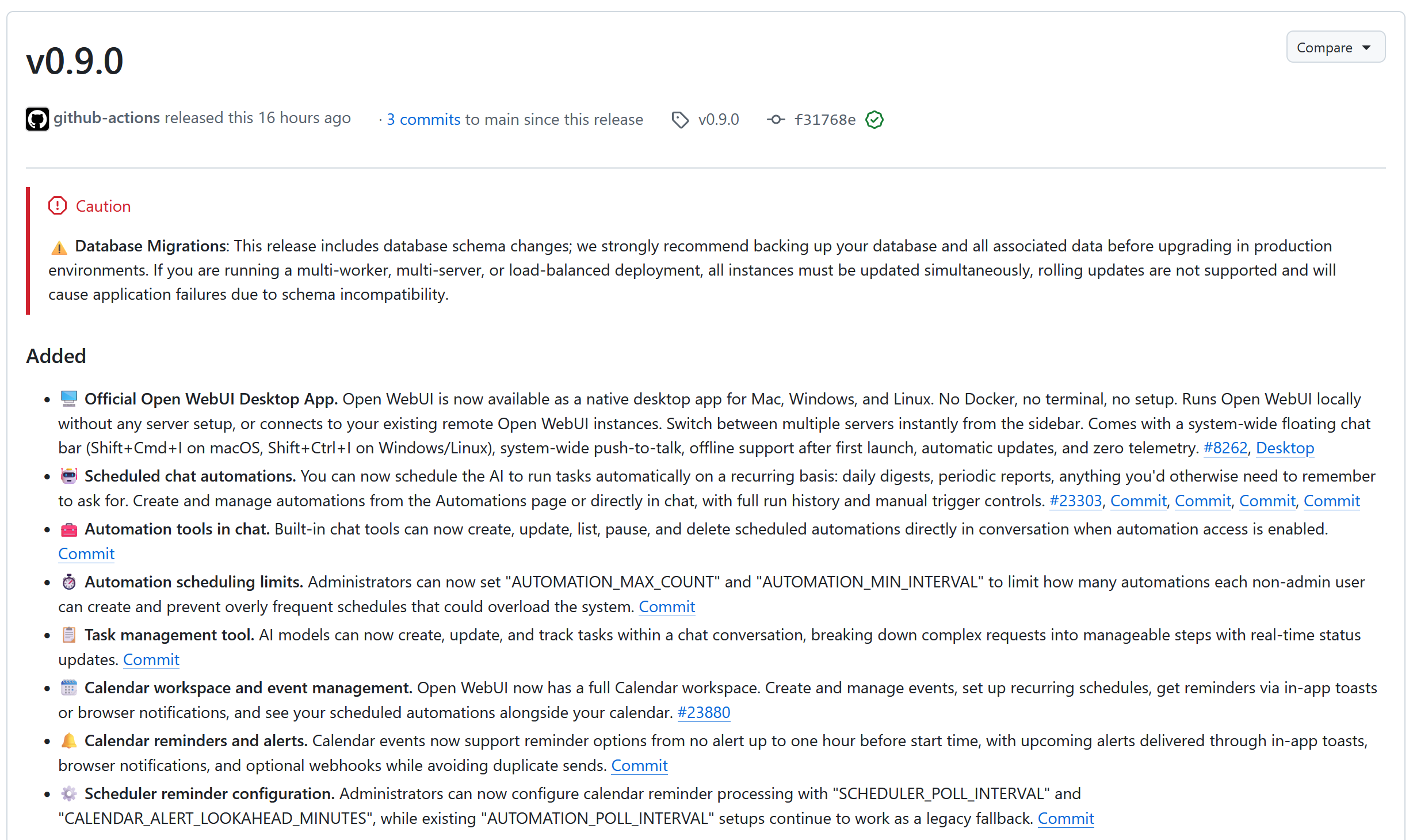Click the v0.9.0 release title heading
This screenshot has width=1413, height=840.
pos(75,61)
